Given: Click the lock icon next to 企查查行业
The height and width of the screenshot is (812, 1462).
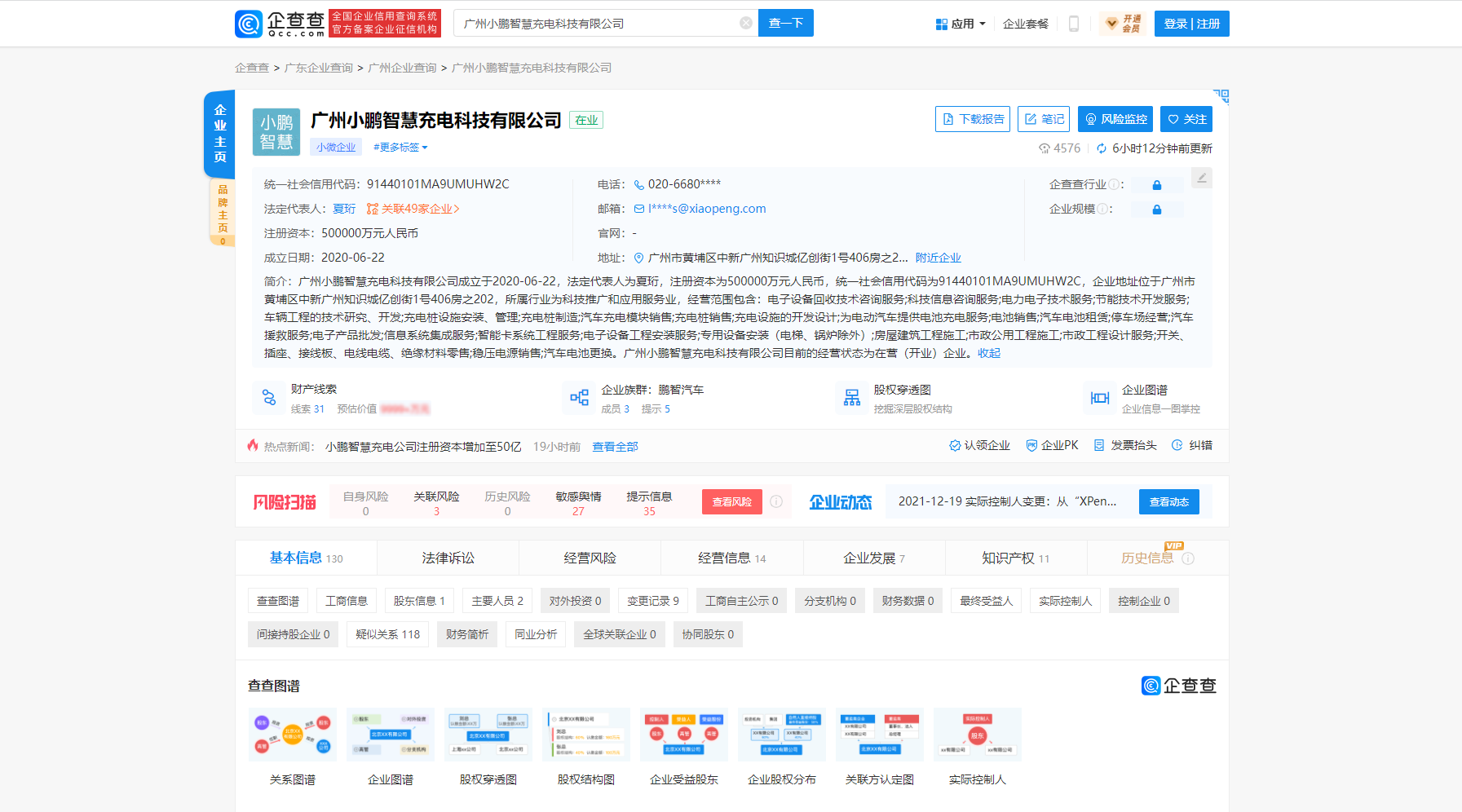Looking at the screenshot, I should click(x=1156, y=185).
